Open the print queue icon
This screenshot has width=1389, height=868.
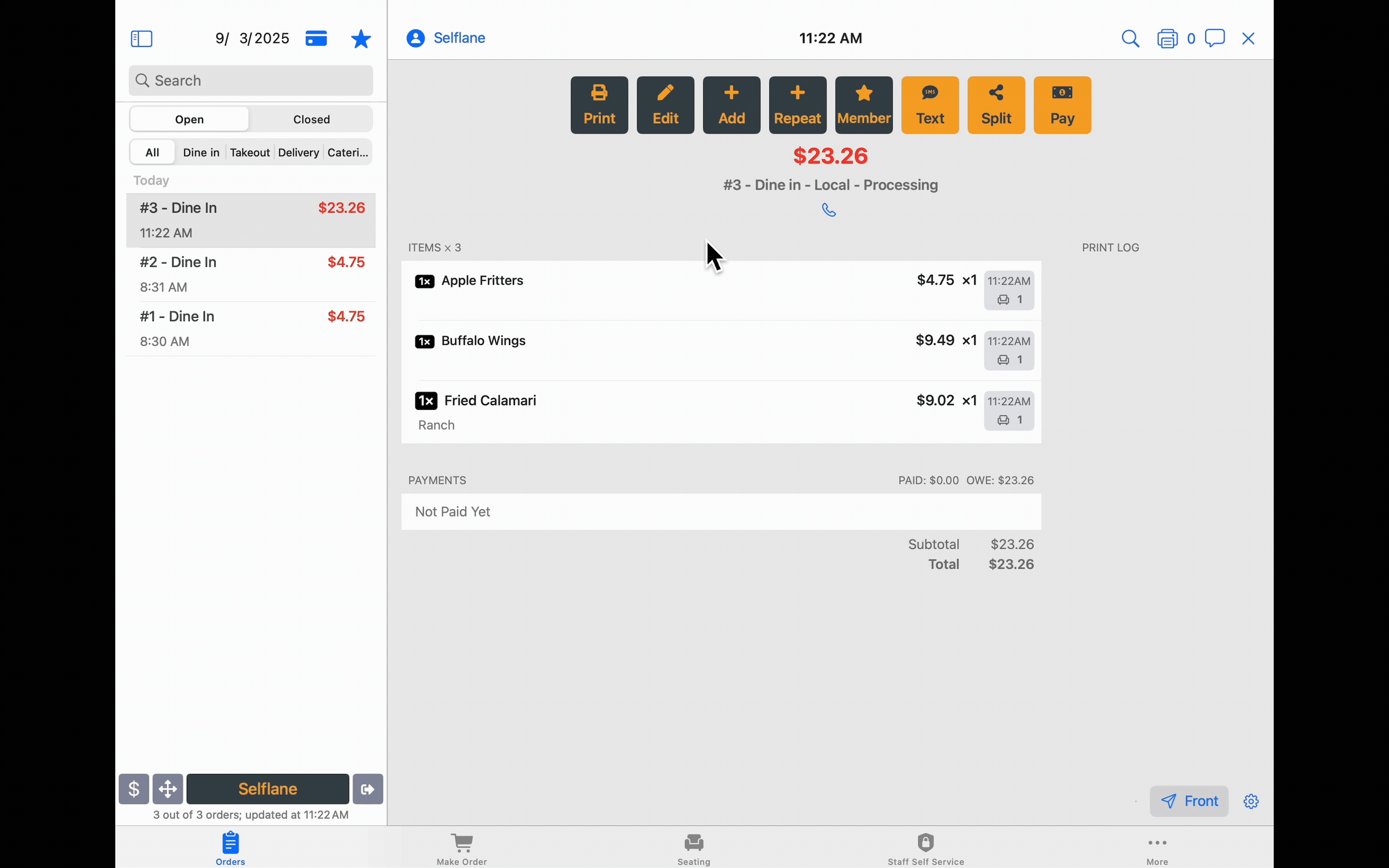click(1168, 39)
